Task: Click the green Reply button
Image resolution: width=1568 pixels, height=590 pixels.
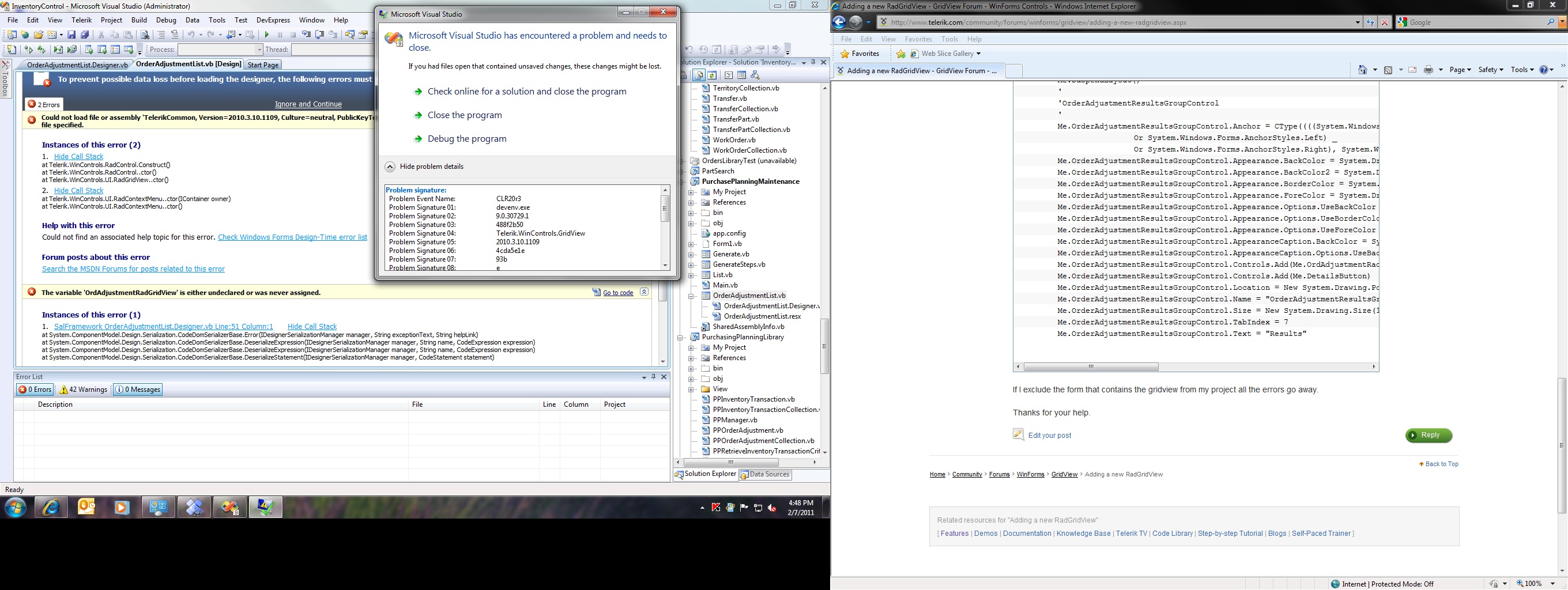Action: point(1428,436)
